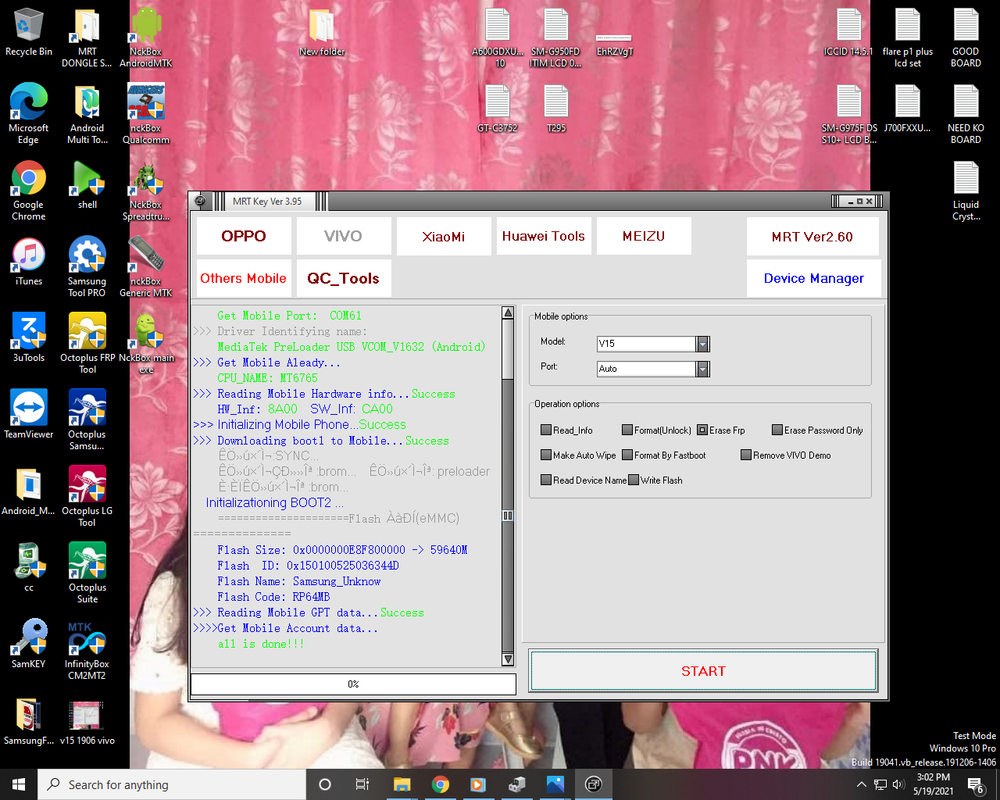Screen dimensions: 1000x800
Task: Expand the Model dropdown arrow
Action: (703, 344)
